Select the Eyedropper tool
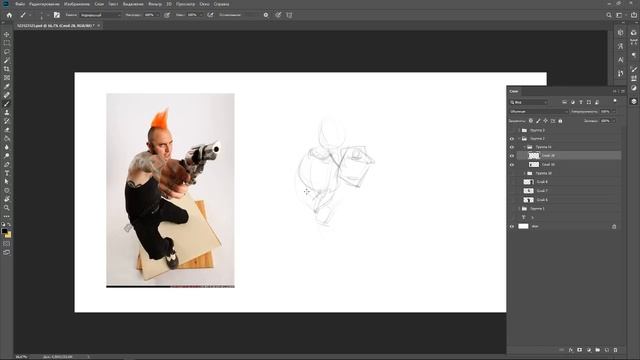Screen dimensions: 640x360 click(7, 87)
